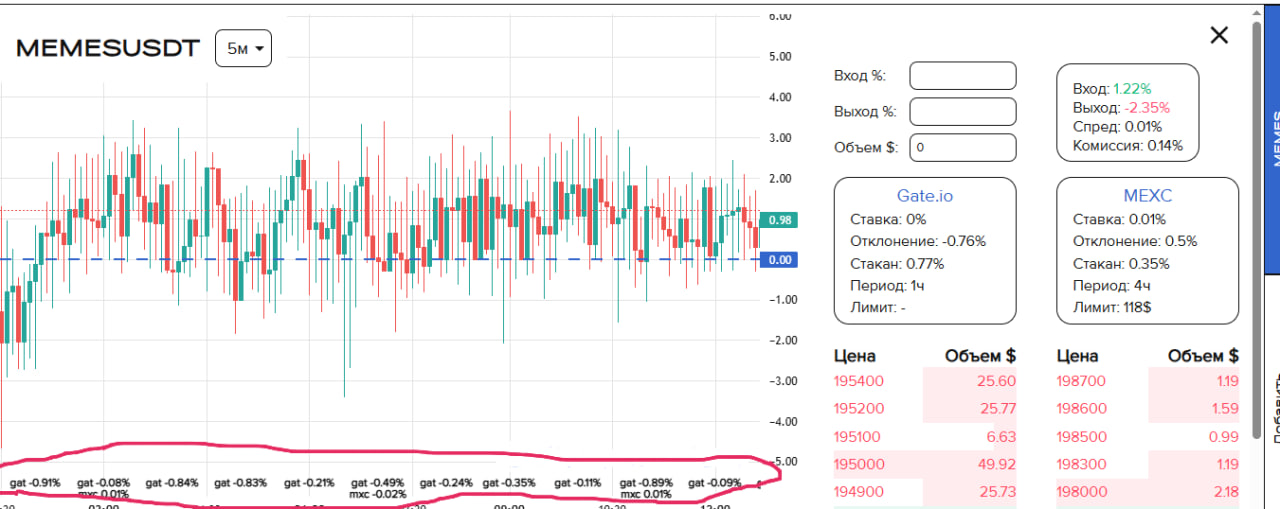
Task: Open the MEXC exchange link
Action: tap(1147, 196)
